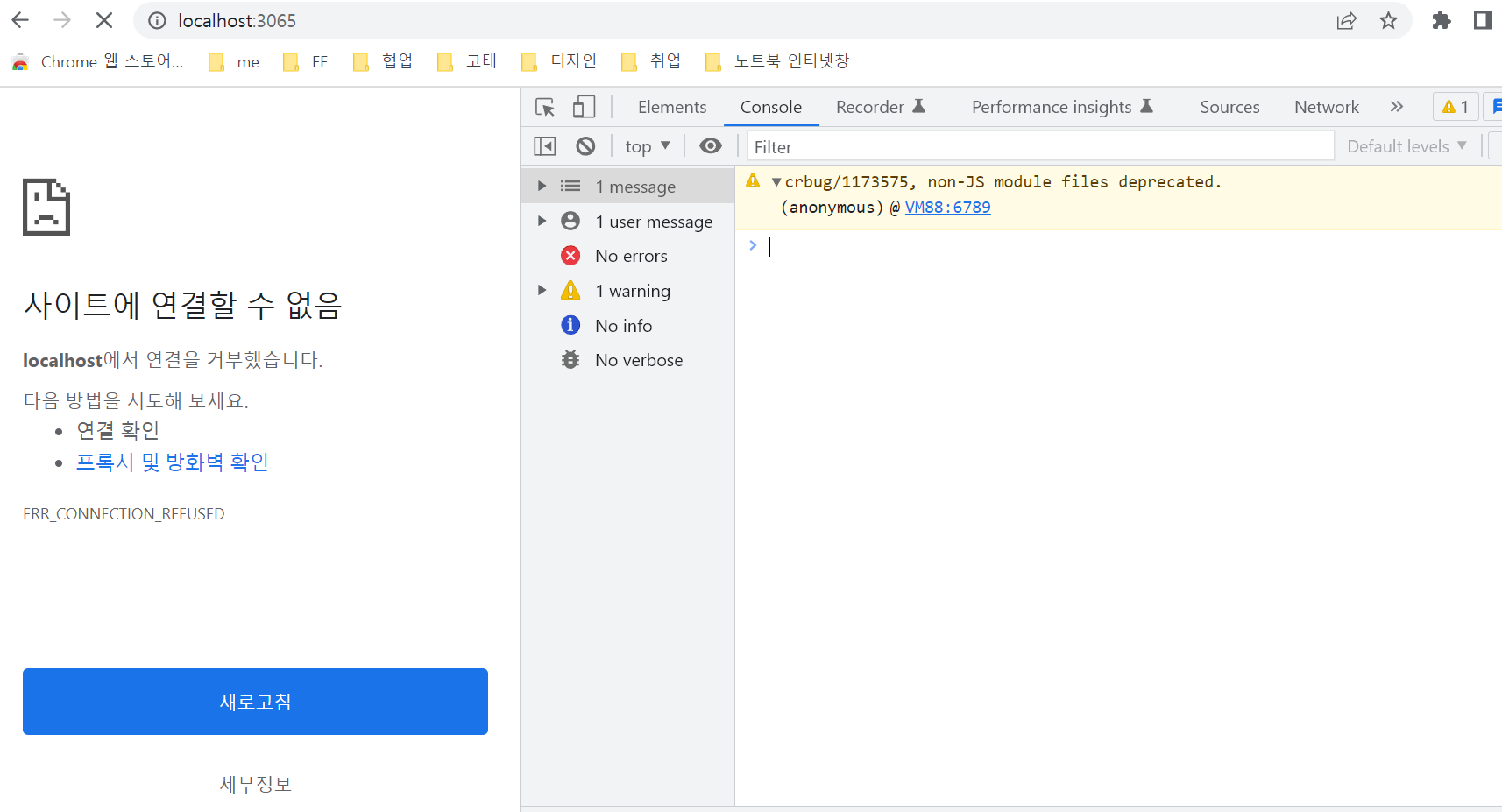Select the No info filter
The image size is (1502, 812).
click(628, 326)
